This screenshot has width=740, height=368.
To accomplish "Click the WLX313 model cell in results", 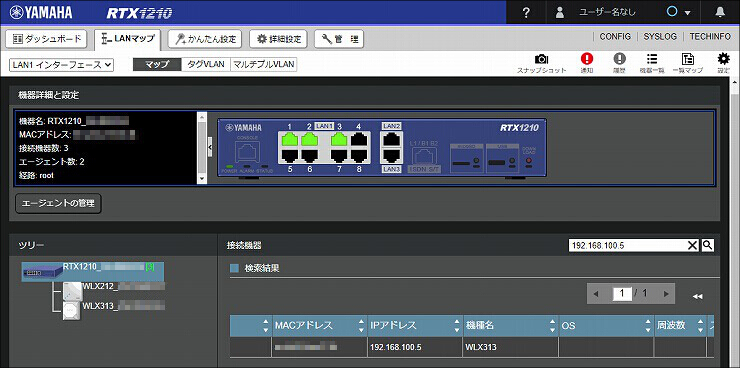I will [511, 348].
